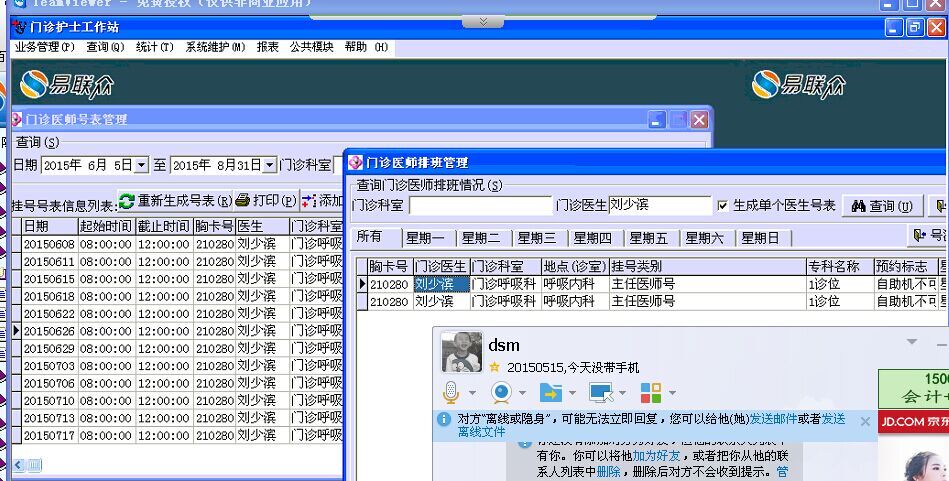The image size is (949, 481).
Task: Click the 门诊医生 field containing 刘少滨
Action: 660,205
